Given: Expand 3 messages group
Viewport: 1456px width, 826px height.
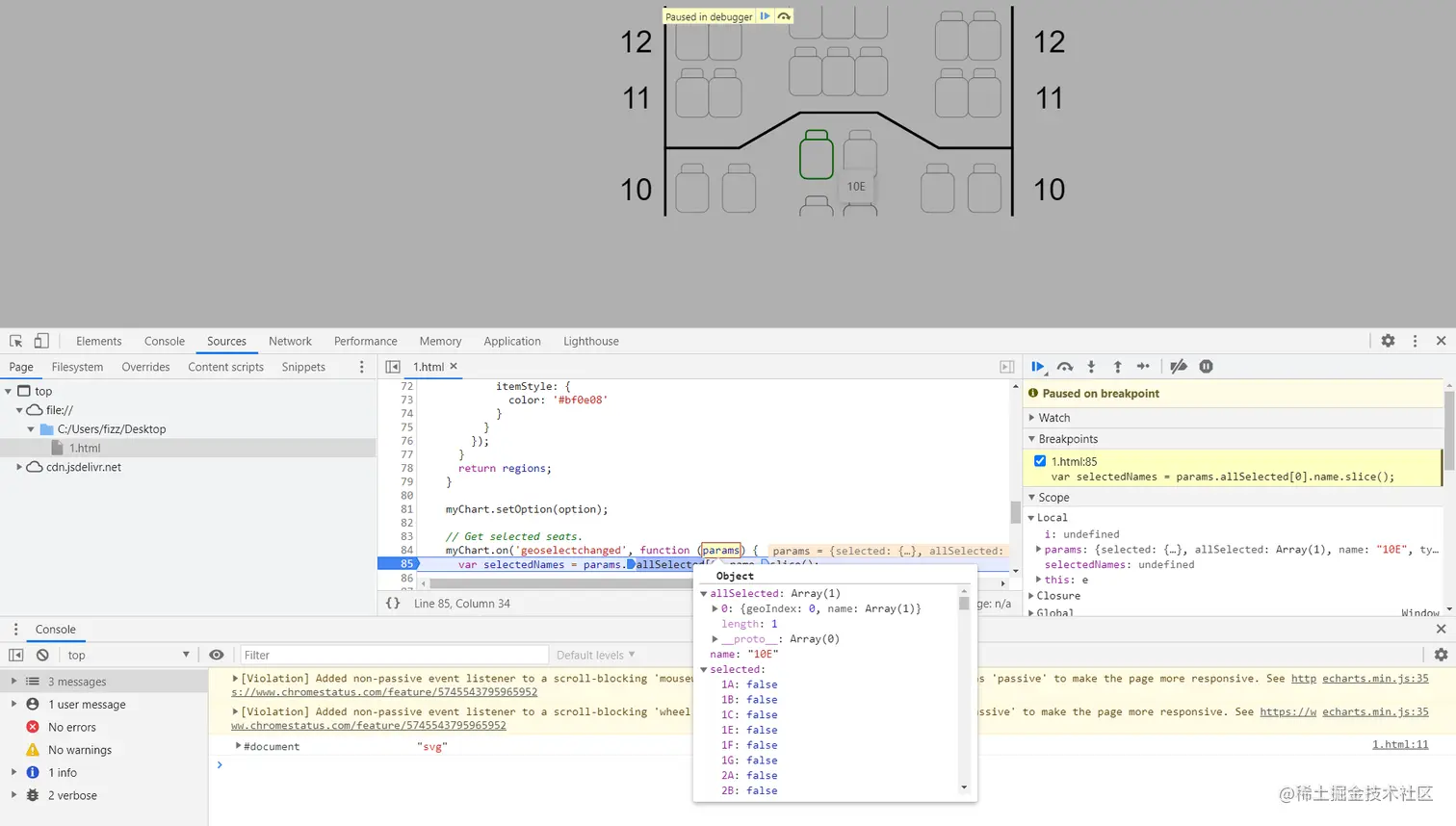Looking at the screenshot, I should (x=13, y=682).
